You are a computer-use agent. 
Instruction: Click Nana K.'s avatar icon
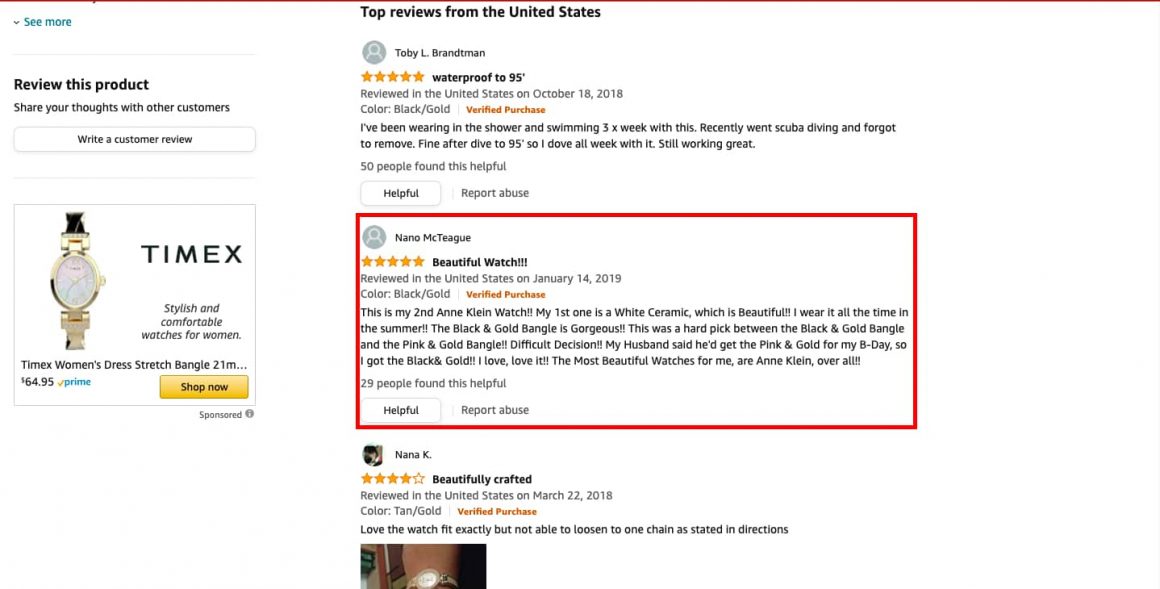click(x=373, y=454)
